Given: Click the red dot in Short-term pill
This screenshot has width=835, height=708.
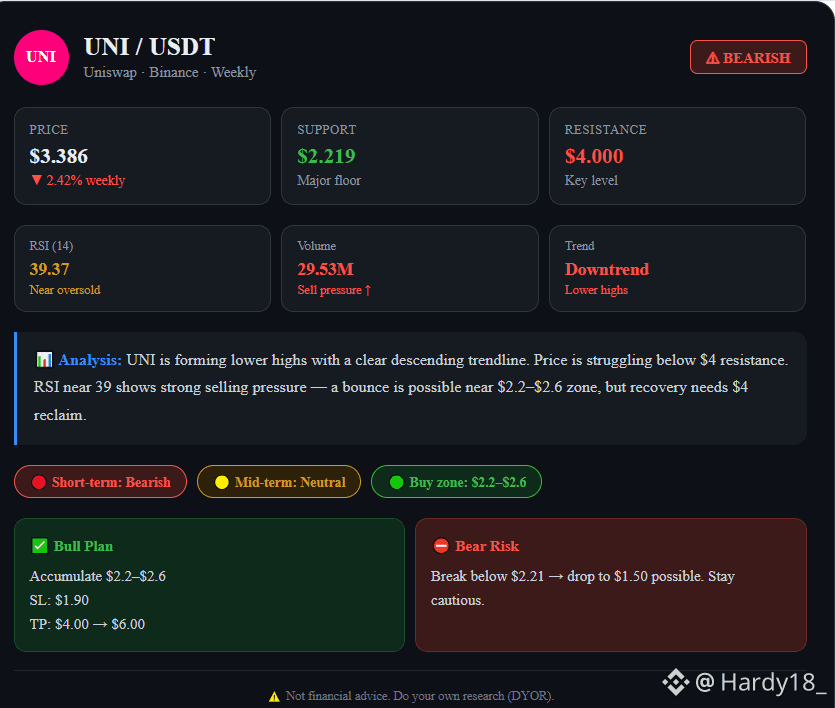Looking at the screenshot, I should [39, 482].
